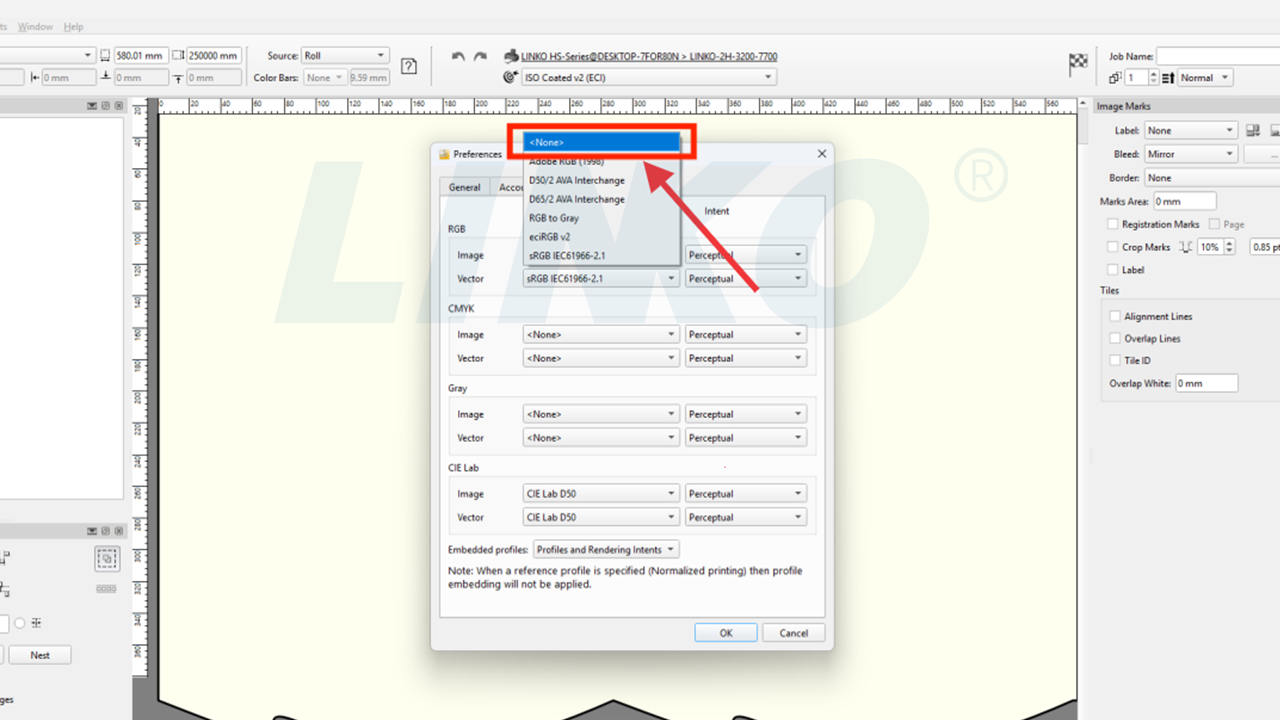Open the Help menu
Viewport: 1280px width, 720px height.
(x=73, y=27)
